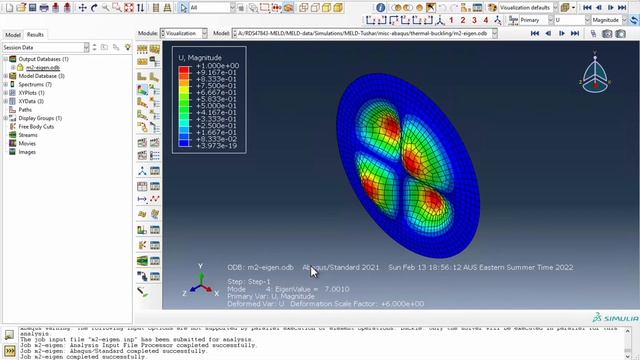Click the filled render style cube icon
This screenshot has height=360, width=640.
pyautogui.click(x=327, y=7)
